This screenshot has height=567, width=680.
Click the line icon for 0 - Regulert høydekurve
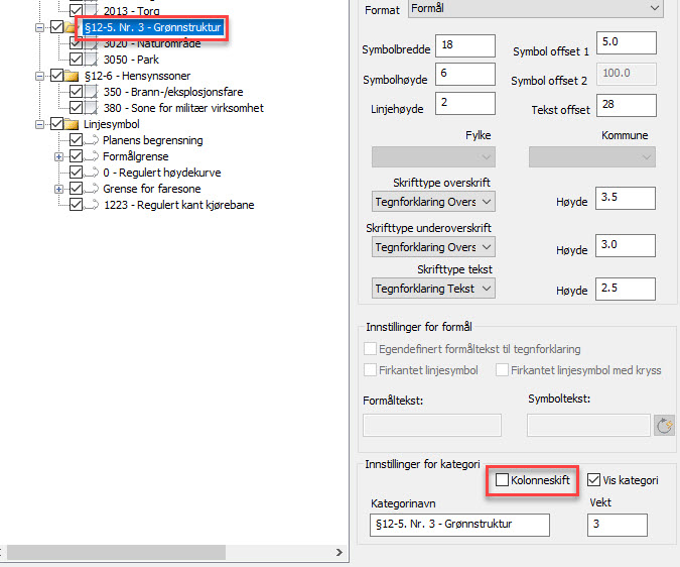point(92,173)
